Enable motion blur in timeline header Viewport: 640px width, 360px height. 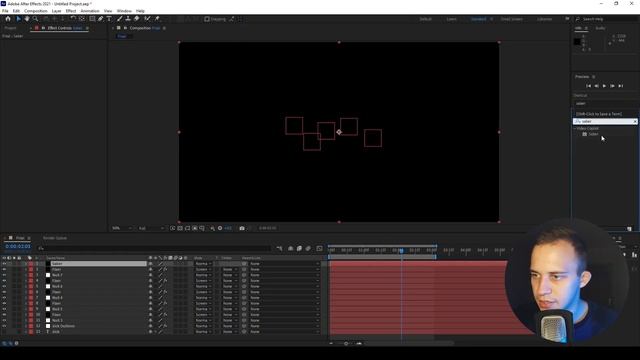coord(308,248)
